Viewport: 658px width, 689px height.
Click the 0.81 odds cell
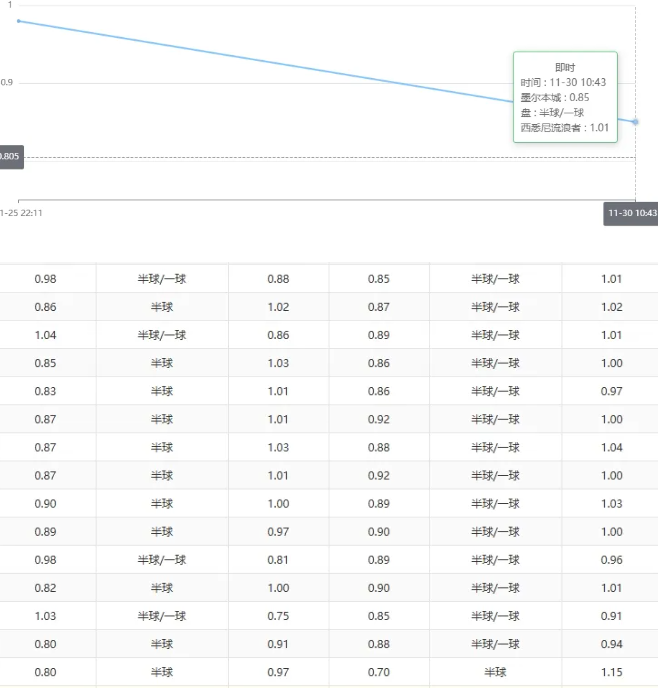pyautogui.click(x=278, y=560)
